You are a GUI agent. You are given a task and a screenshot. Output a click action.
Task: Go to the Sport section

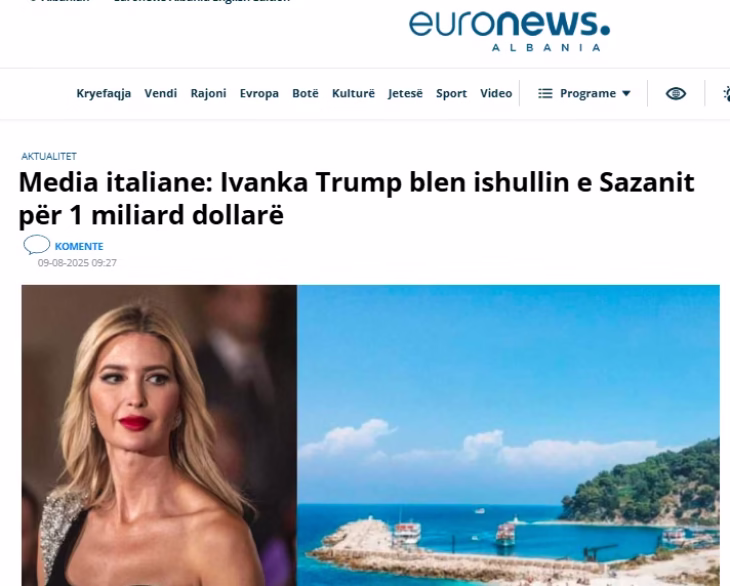(451, 94)
